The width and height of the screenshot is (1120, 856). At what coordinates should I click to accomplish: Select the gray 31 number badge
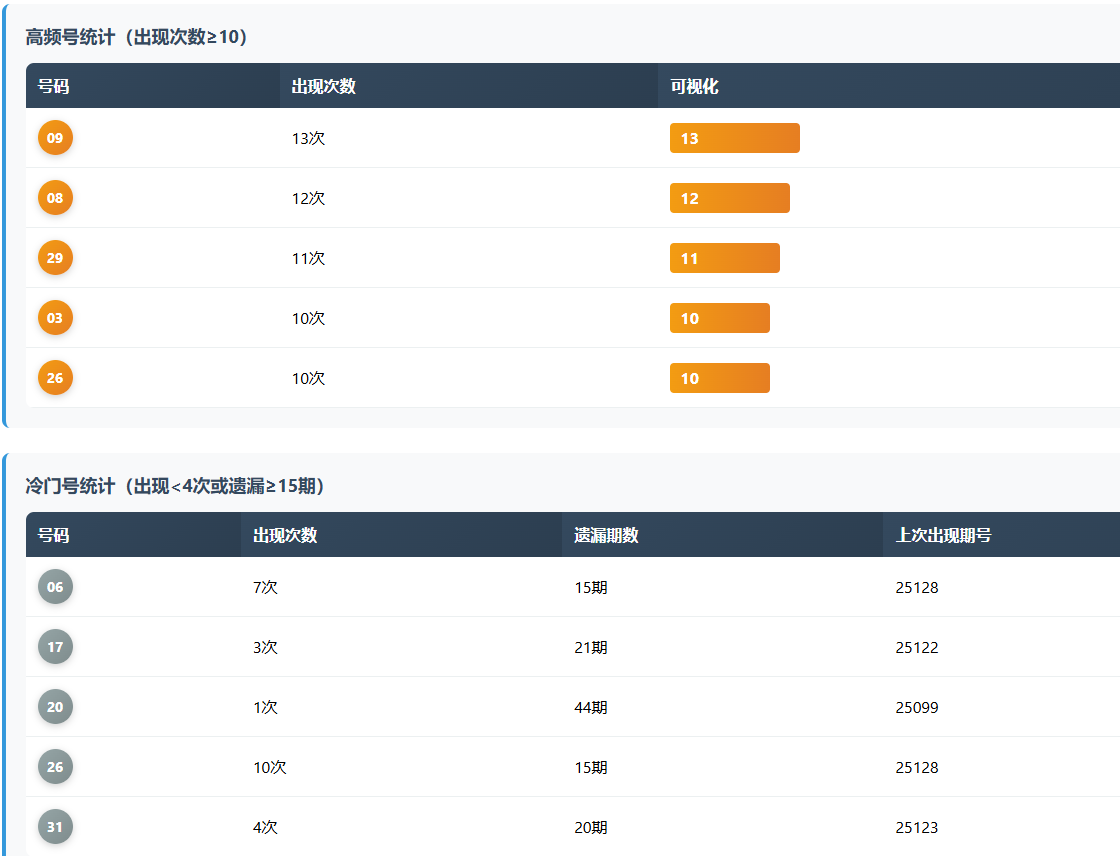pyautogui.click(x=55, y=827)
